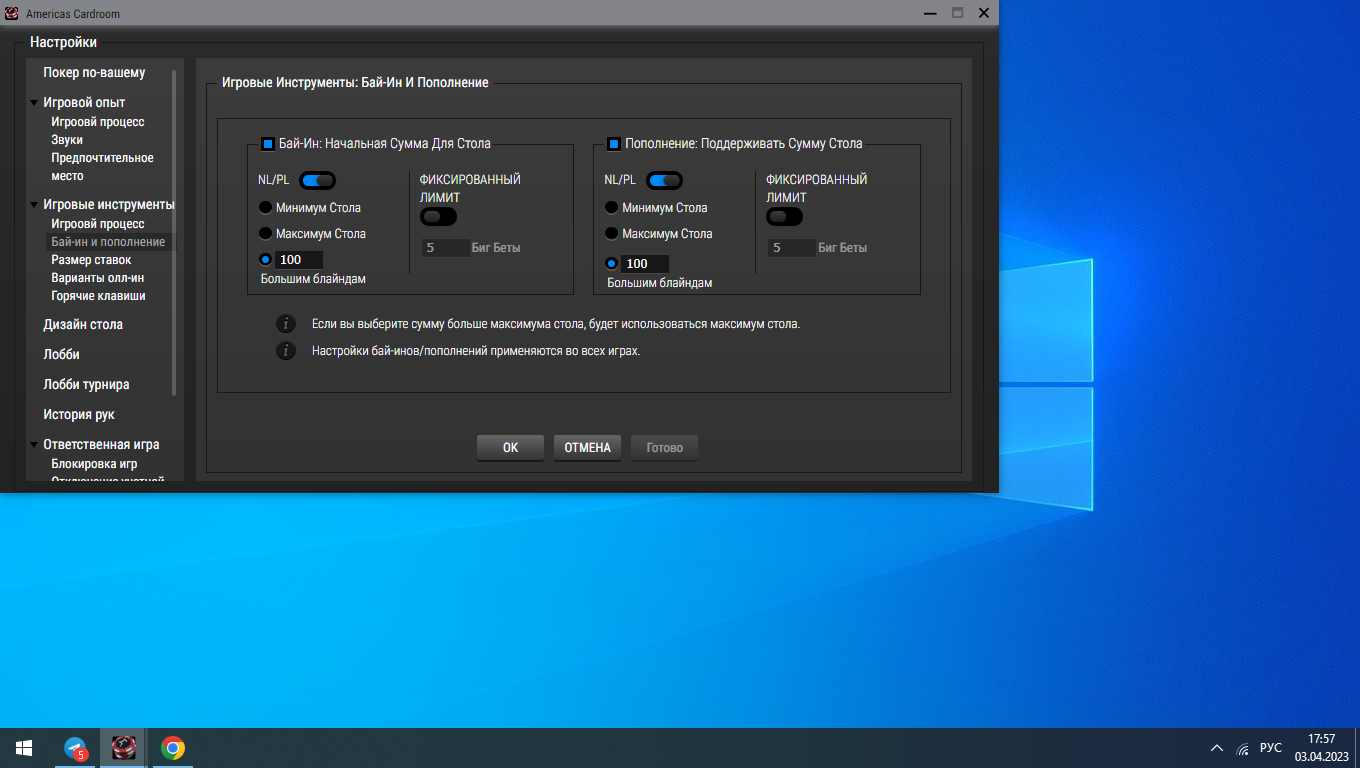Select Минимум Стола radio in Пополнение
The image size is (1360, 768).
[x=611, y=208]
